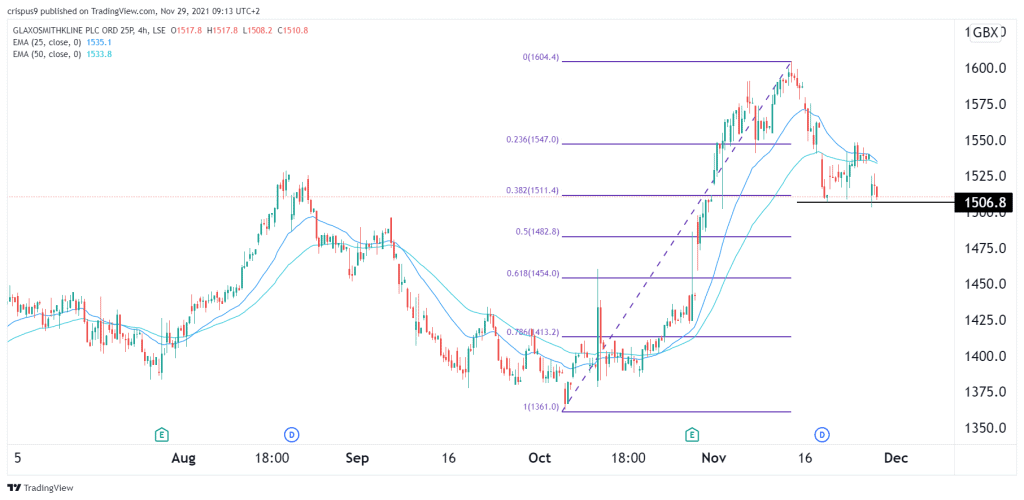Viewport: 1024px width, 500px height.
Task: Click the Nov time axis label
Action: (714, 459)
